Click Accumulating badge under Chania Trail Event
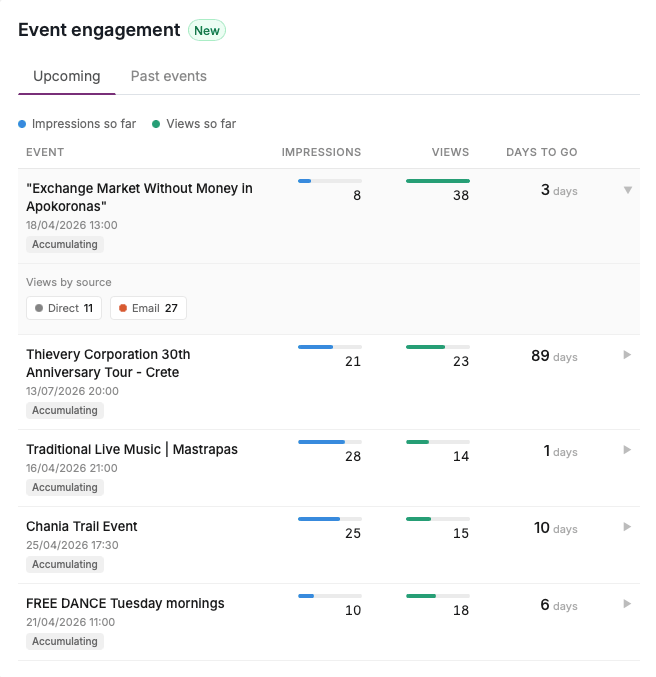656x677 pixels. point(65,564)
